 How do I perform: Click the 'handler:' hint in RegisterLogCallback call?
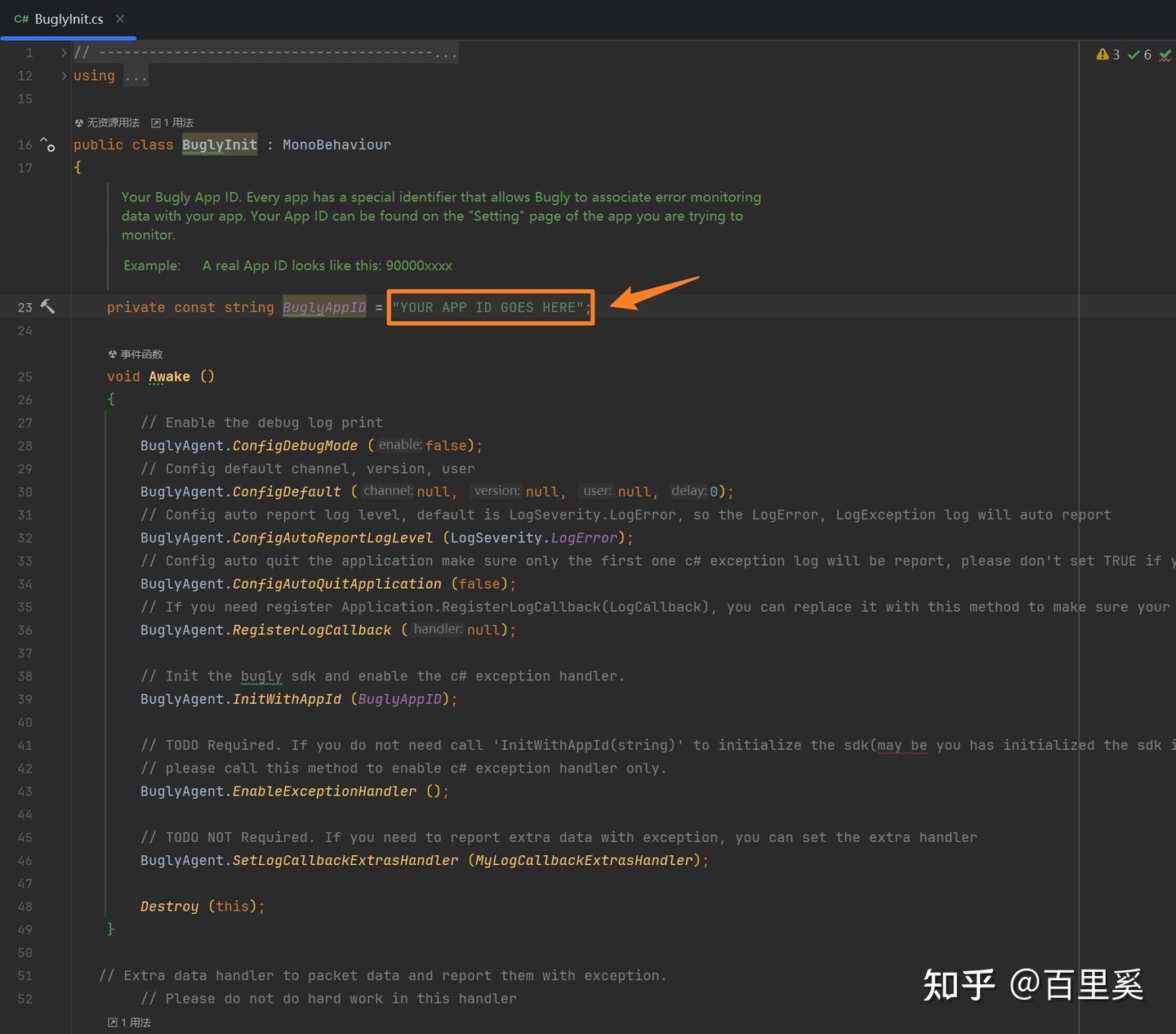438,629
